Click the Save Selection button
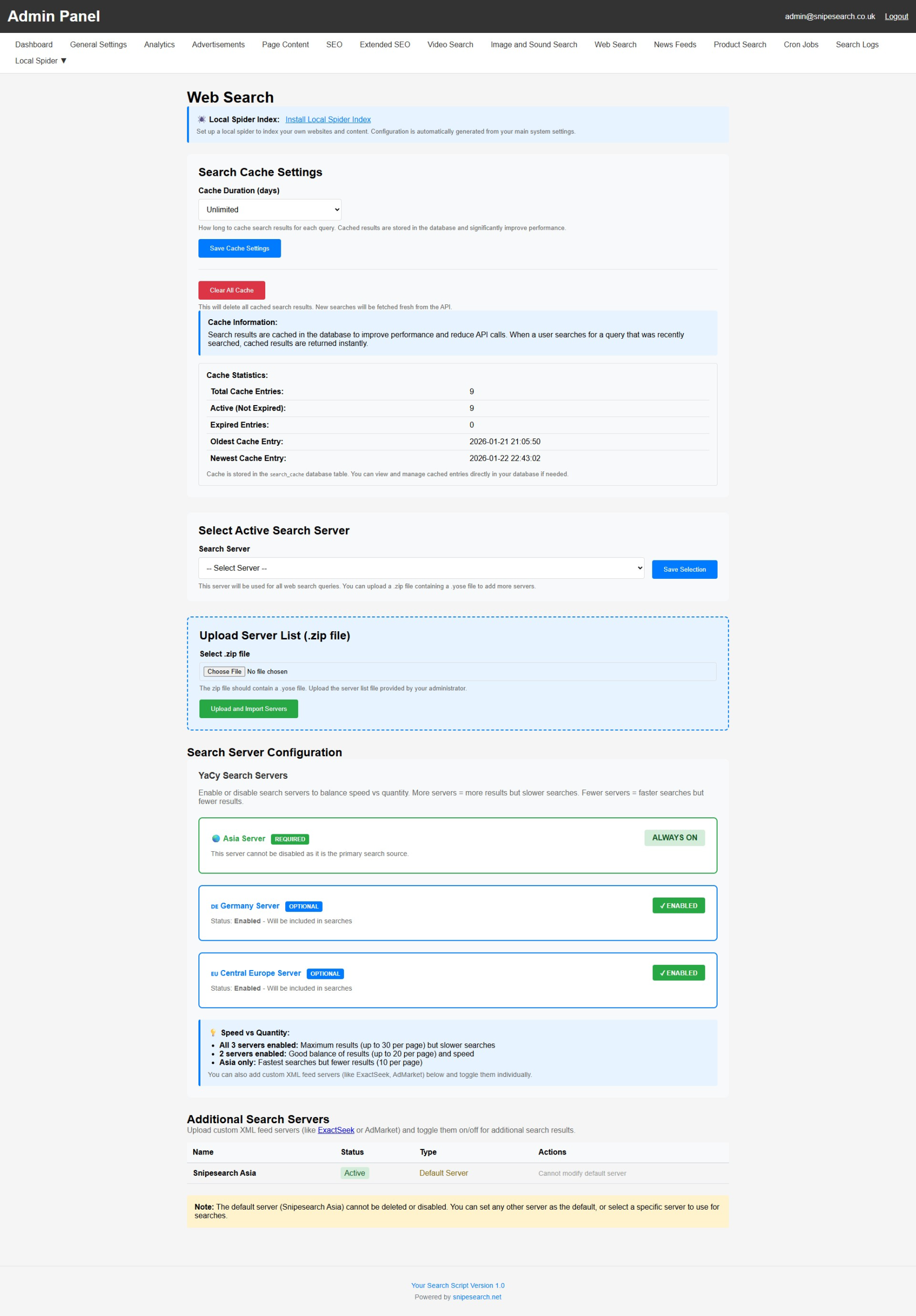 [684, 569]
